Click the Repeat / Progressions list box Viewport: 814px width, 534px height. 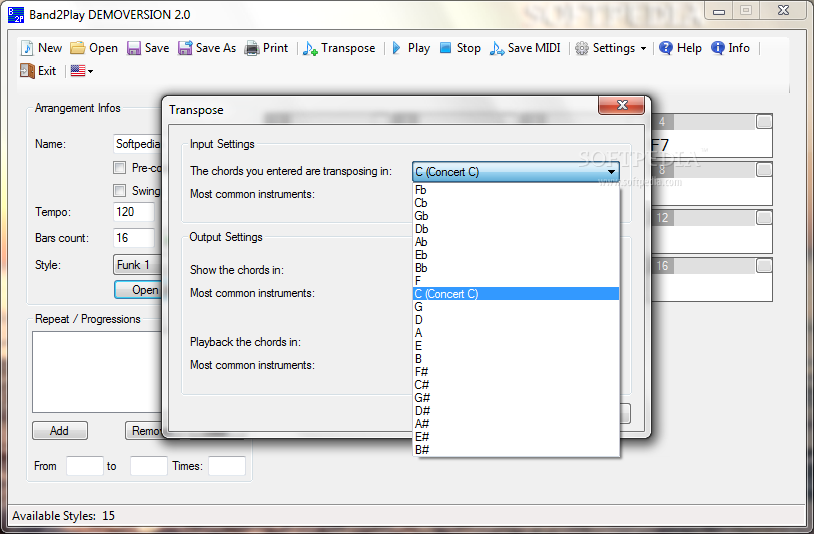pyautogui.click(x=98, y=372)
